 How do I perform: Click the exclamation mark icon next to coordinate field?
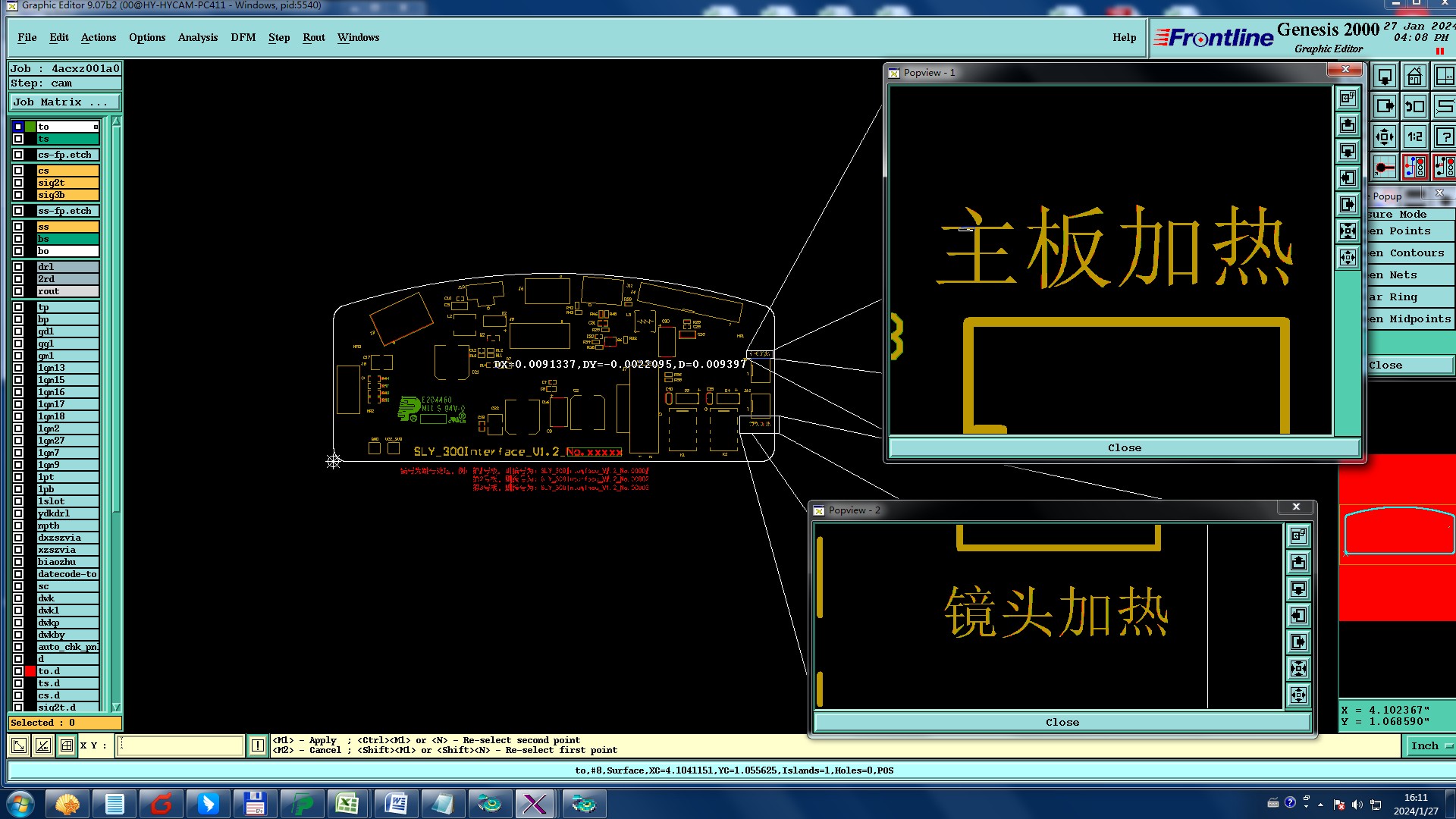point(257,745)
